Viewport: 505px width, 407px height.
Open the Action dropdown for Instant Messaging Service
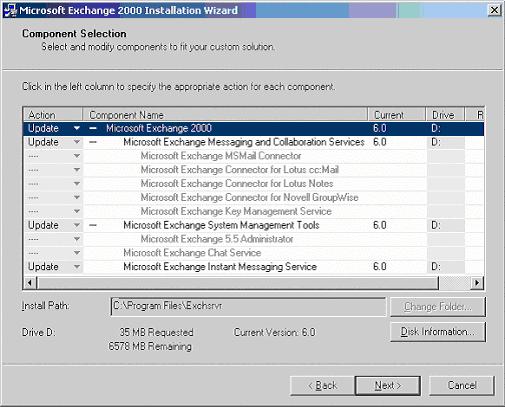(77, 267)
